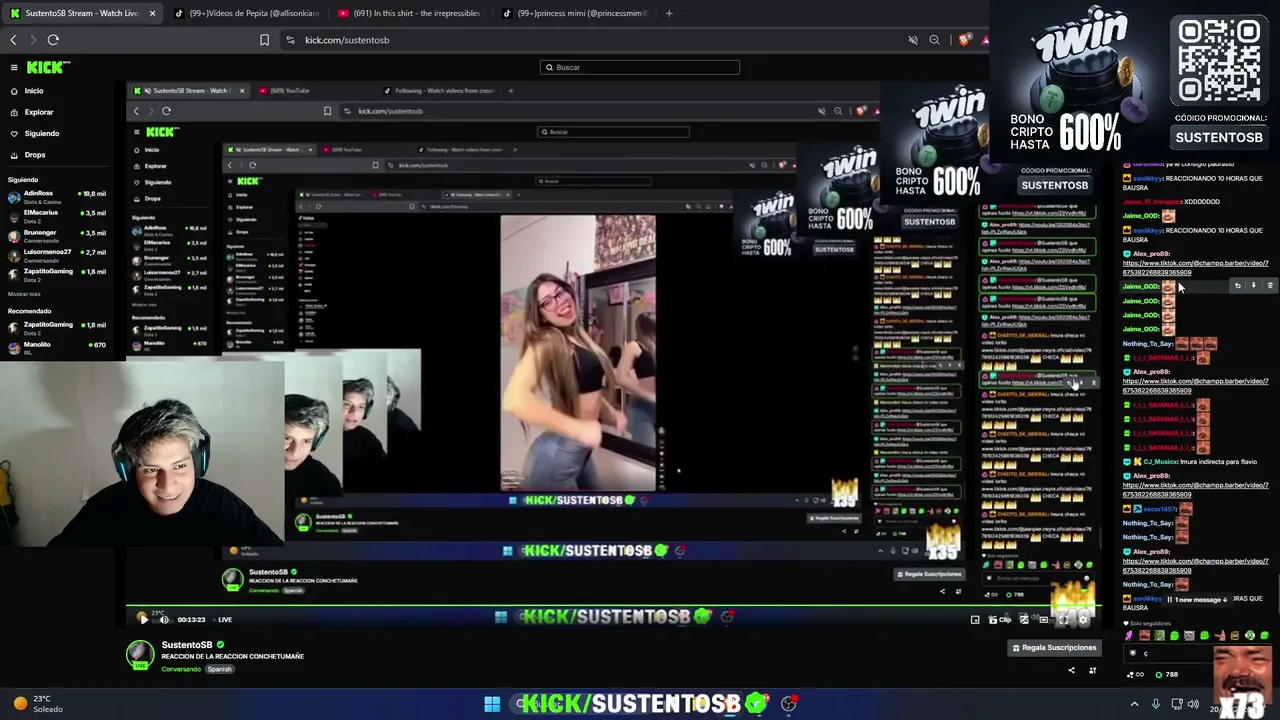
Task: Open the site settings icon beside the URL
Action: [290, 40]
